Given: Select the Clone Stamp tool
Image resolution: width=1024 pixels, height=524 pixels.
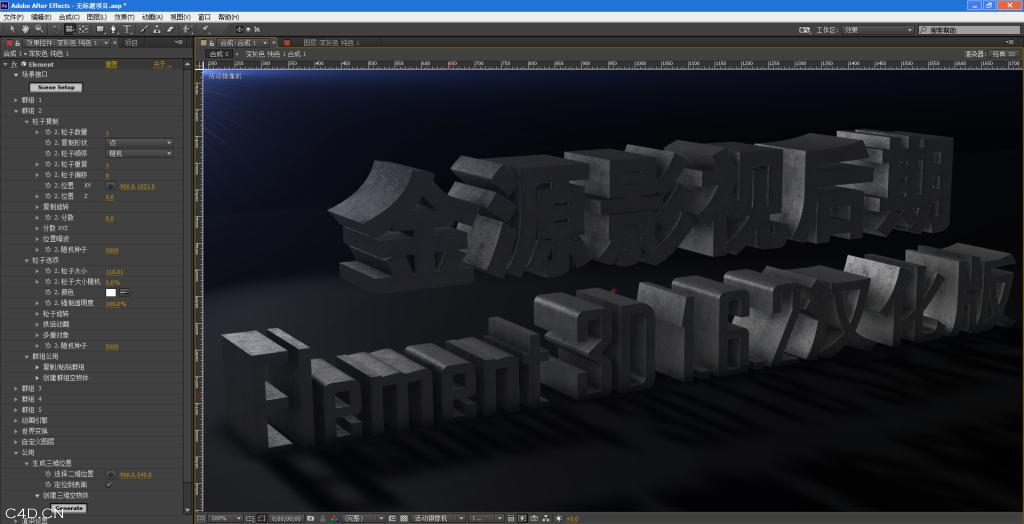Looking at the screenshot, I should click(157, 29).
